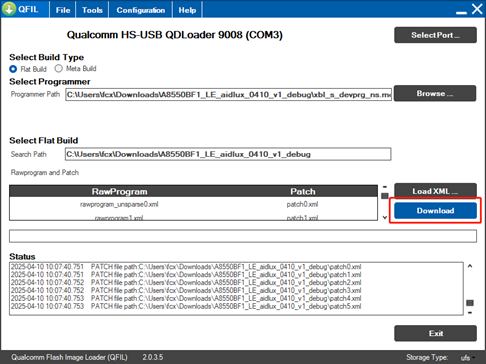Click the Patch column header
Screen dimensions: 486x364
(x=303, y=191)
